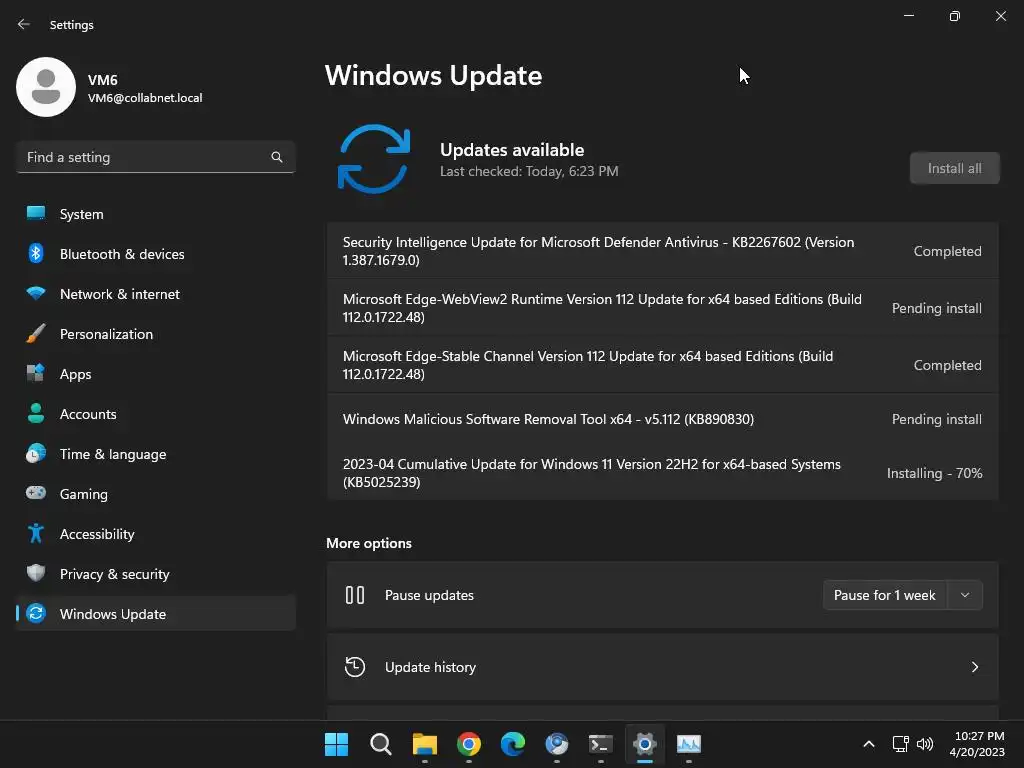Screen dimensions: 1024x768
Task: Launch File Explorer from taskbar
Action: tap(424, 744)
